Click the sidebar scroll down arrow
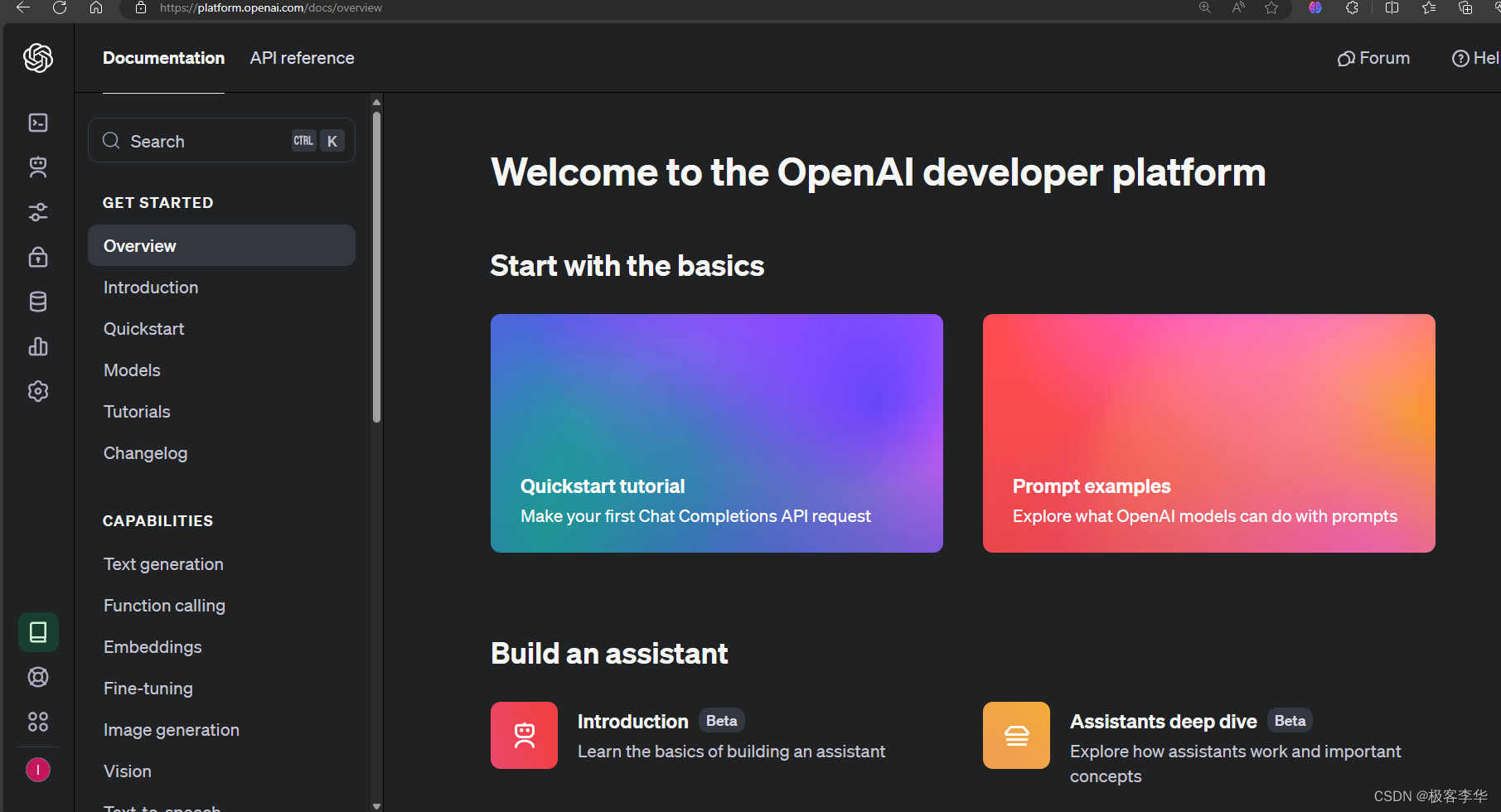This screenshot has width=1501, height=812. [x=376, y=805]
